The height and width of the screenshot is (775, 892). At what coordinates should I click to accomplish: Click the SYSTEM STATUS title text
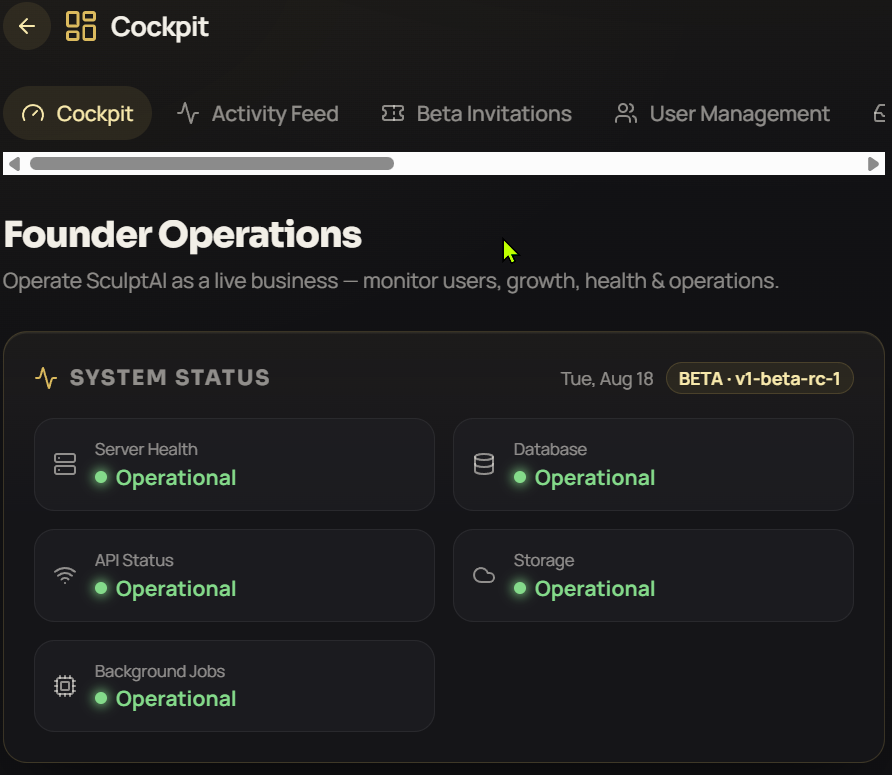[170, 378]
